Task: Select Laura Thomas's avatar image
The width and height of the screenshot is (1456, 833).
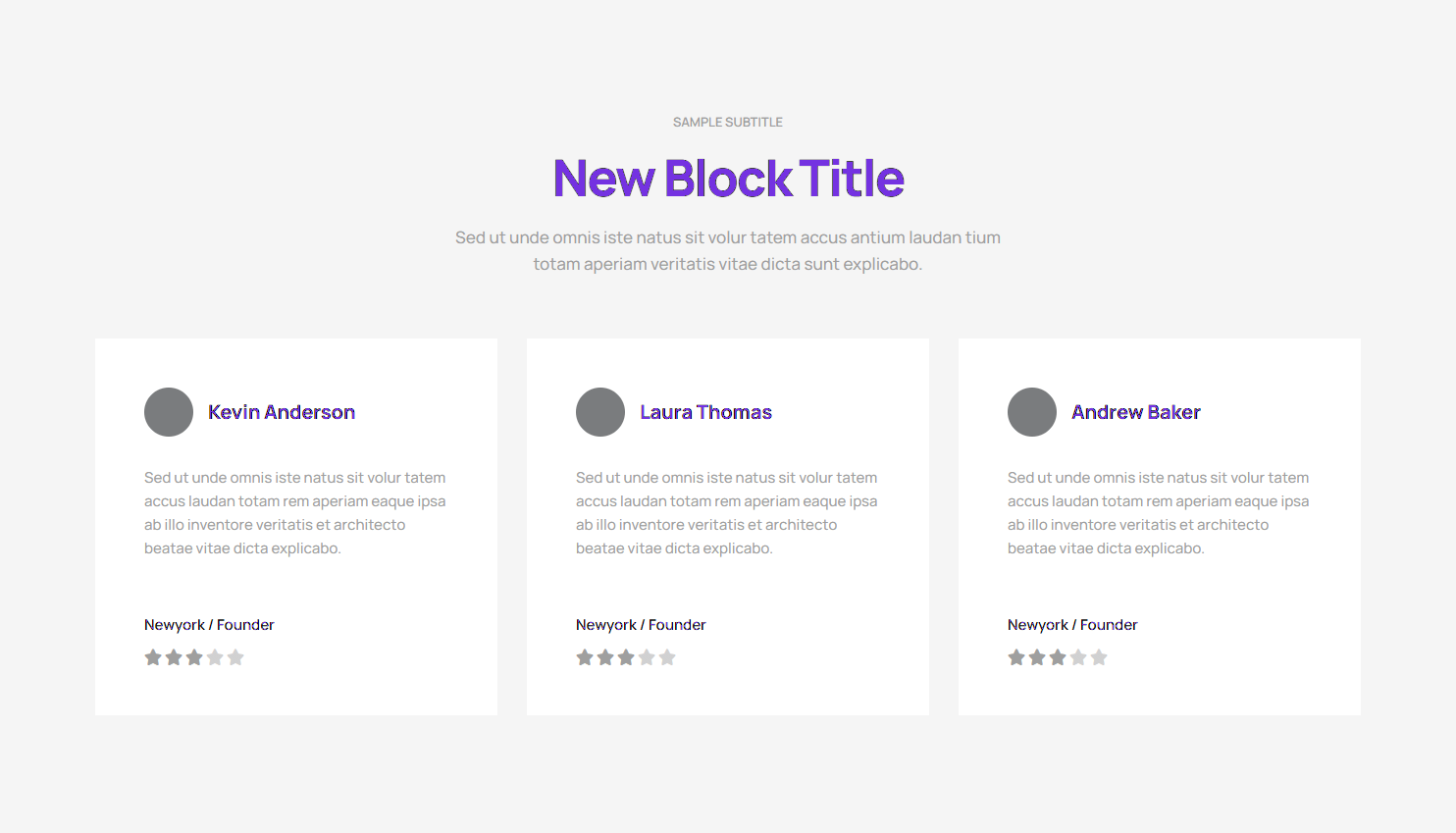Action: coord(600,412)
